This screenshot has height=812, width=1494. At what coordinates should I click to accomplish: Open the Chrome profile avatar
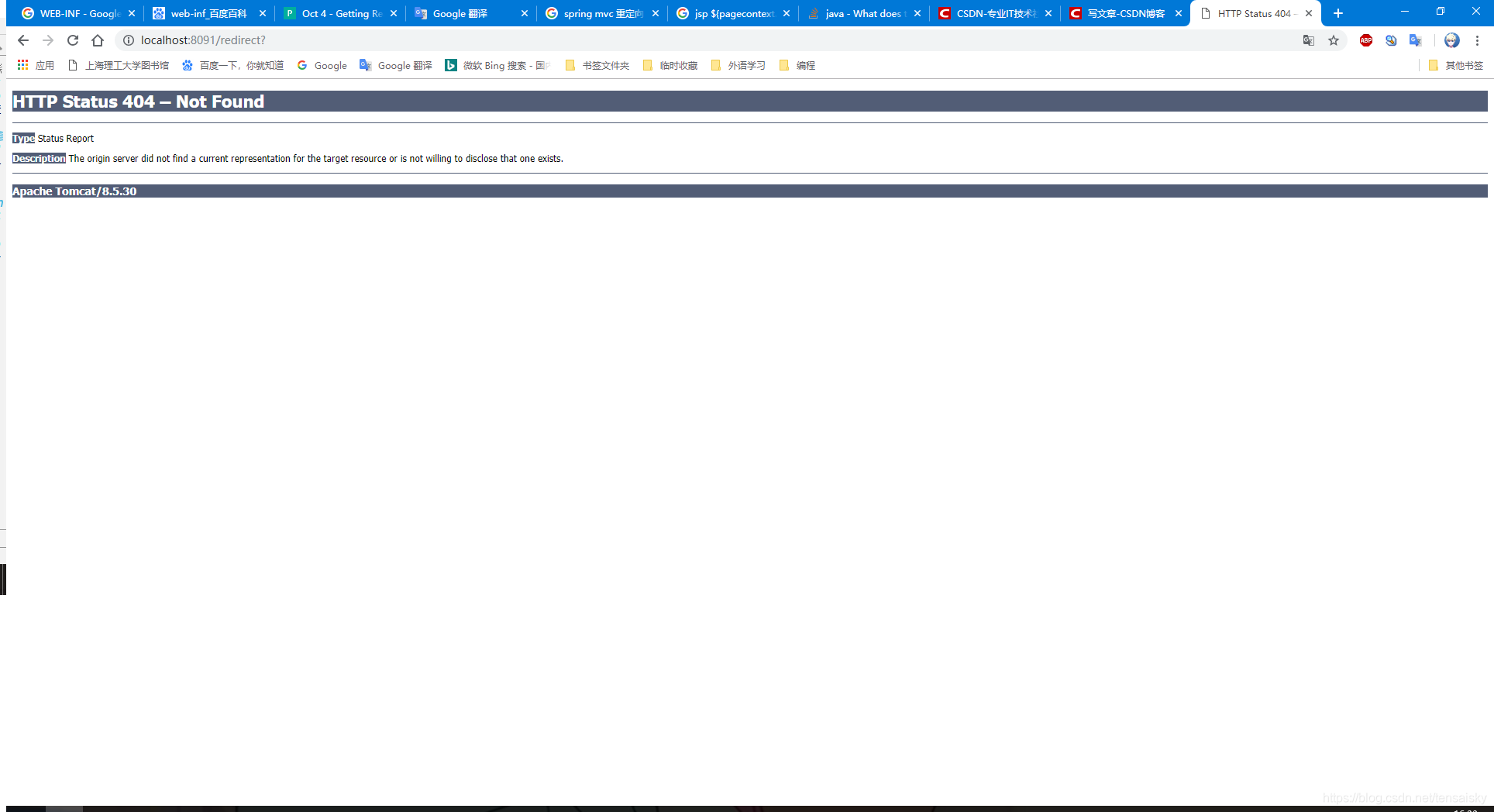1452,40
